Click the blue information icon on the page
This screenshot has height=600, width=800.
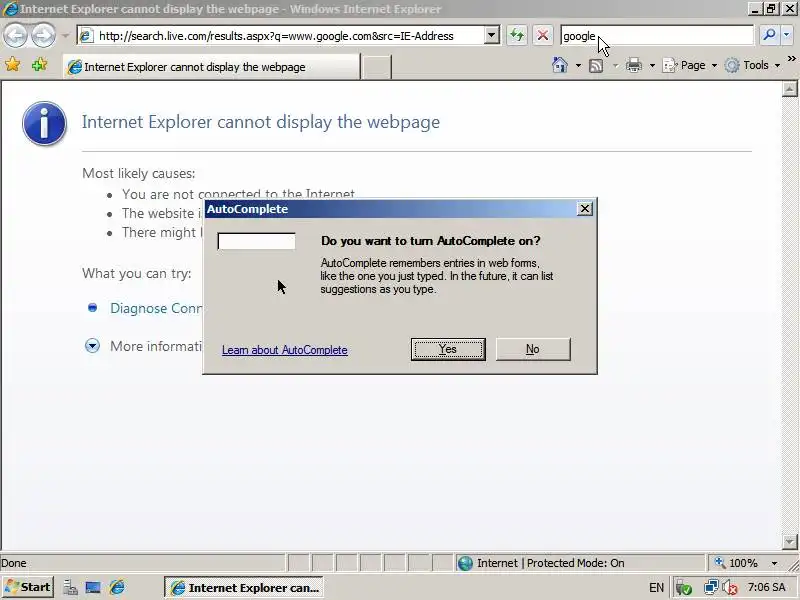coord(44,123)
